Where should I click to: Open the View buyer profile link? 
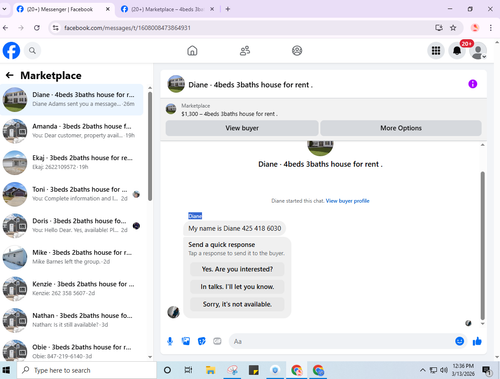click(347, 201)
